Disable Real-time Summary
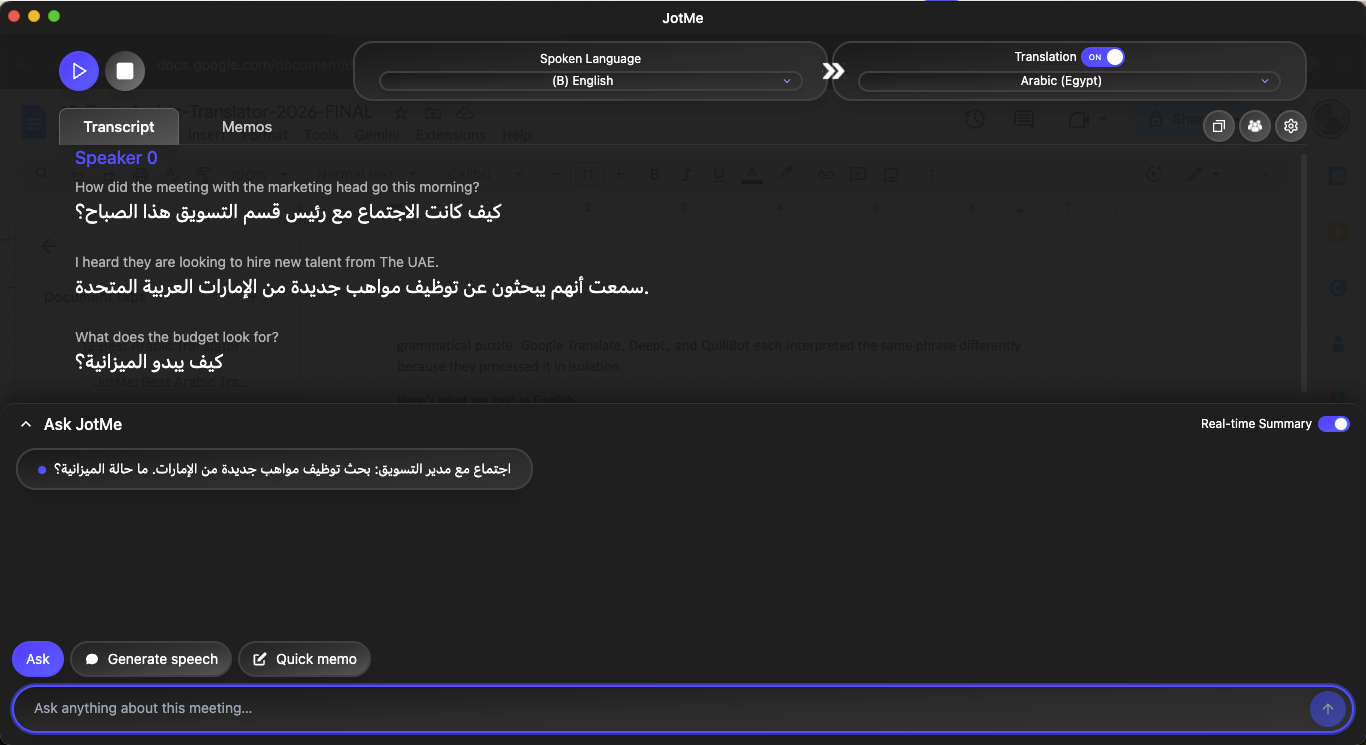 pyautogui.click(x=1334, y=424)
